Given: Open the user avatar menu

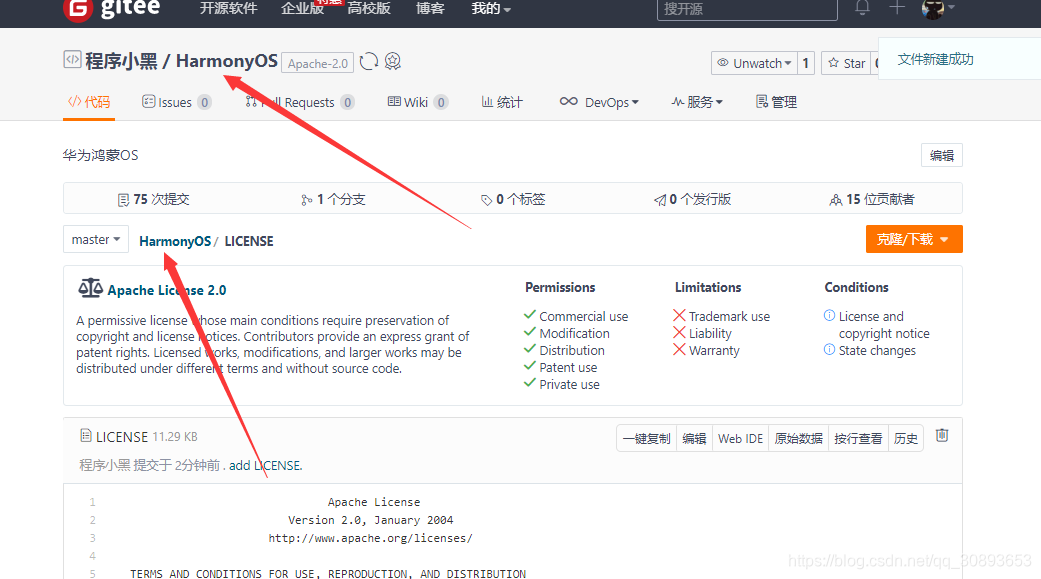Looking at the screenshot, I should 937,9.
